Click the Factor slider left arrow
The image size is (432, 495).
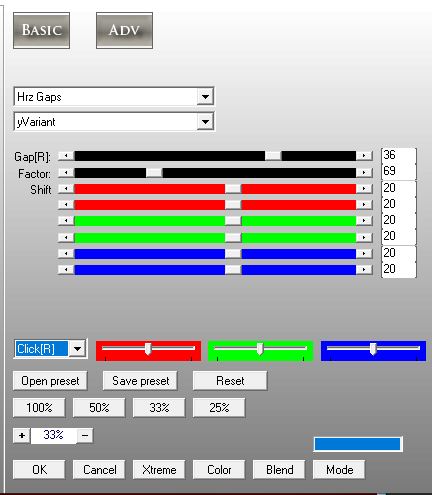66,173
